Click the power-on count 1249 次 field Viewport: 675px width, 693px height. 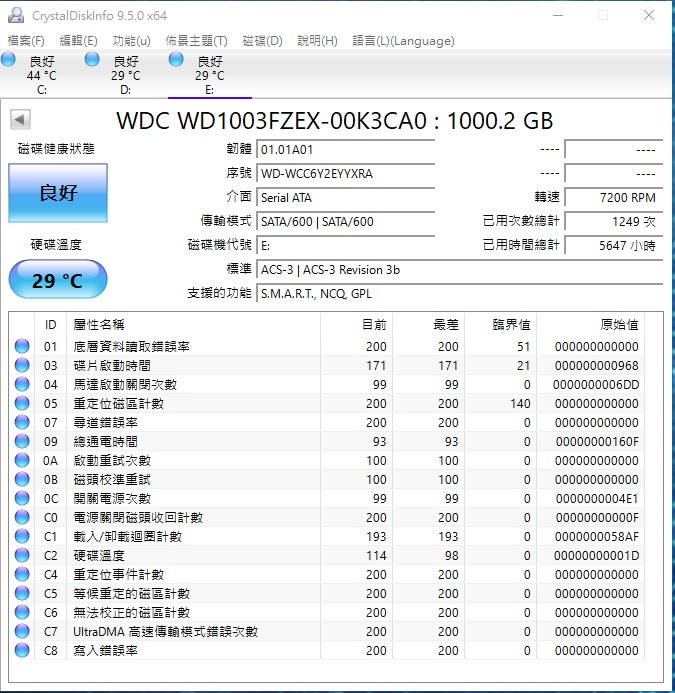coord(614,221)
